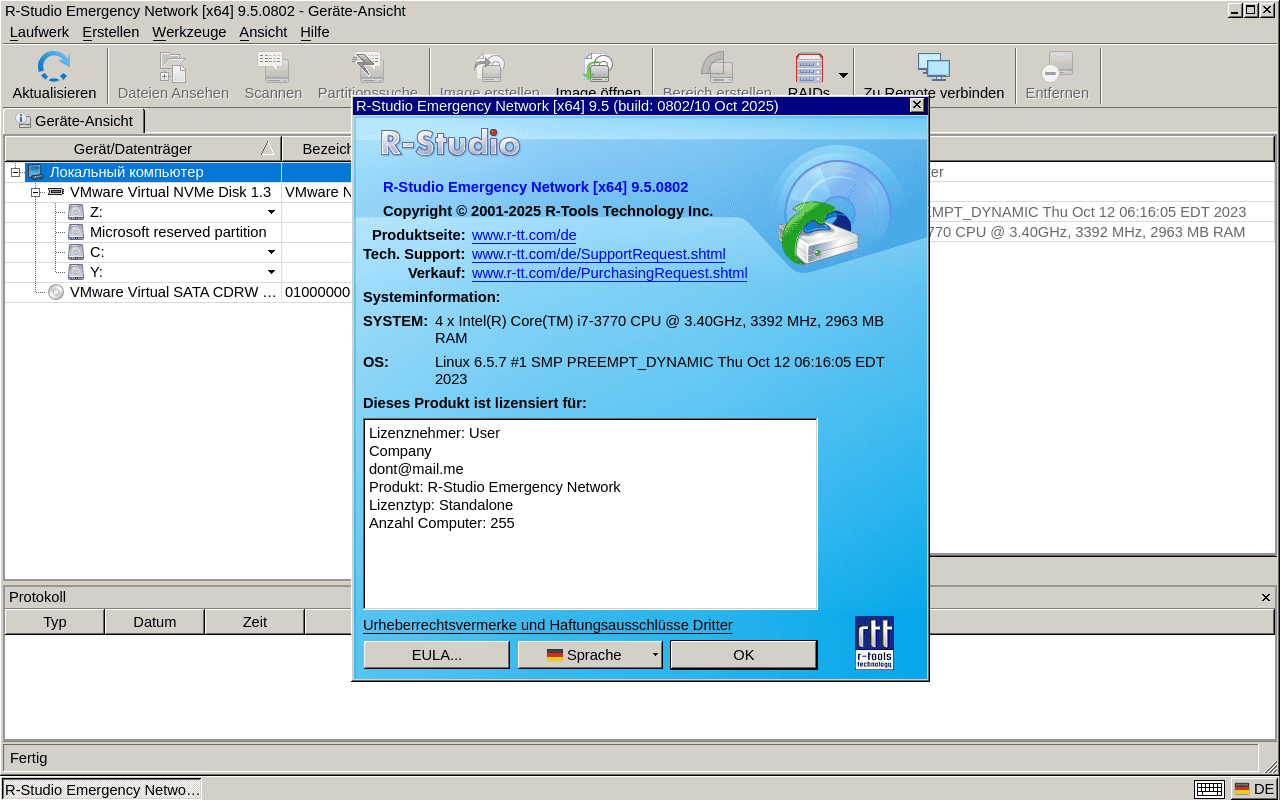Click the Image erstellen icon
This screenshot has height=800, width=1280.
click(488, 68)
